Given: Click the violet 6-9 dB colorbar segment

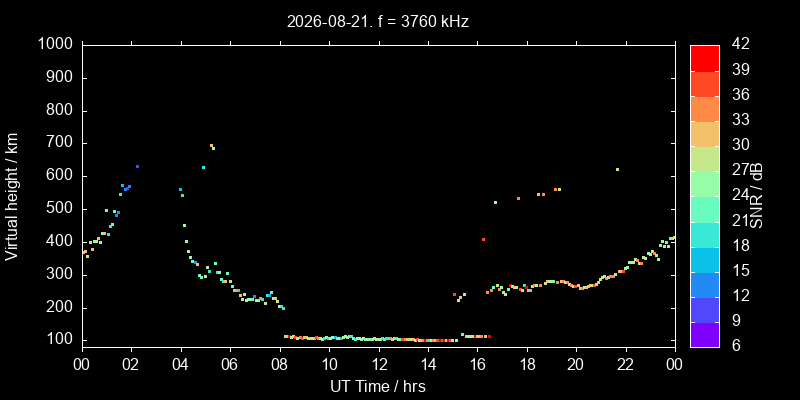Looking at the screenshot, I should pos(705,335).
